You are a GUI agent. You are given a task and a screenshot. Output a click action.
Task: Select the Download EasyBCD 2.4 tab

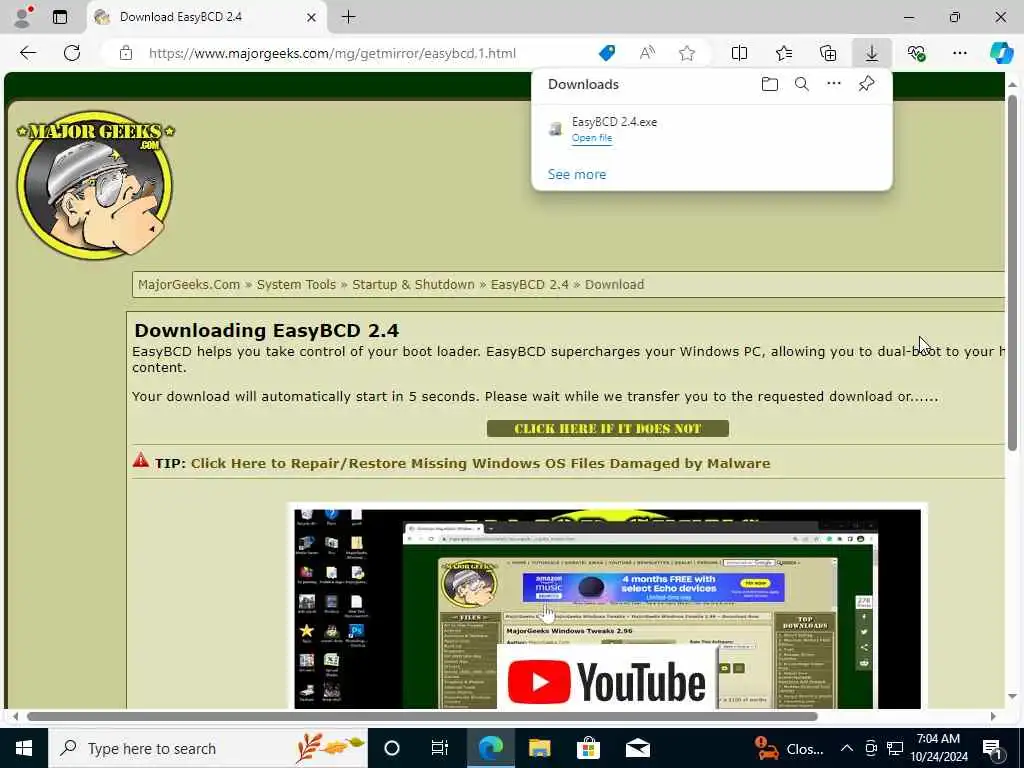point(208,17)
